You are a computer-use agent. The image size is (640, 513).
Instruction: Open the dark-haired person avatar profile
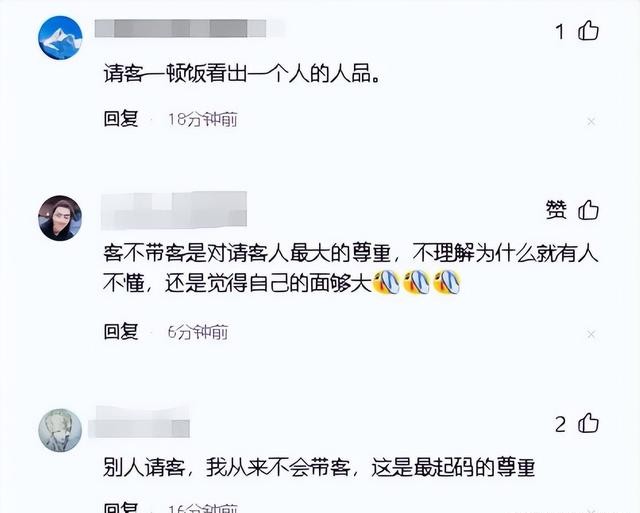click(60, 218)
